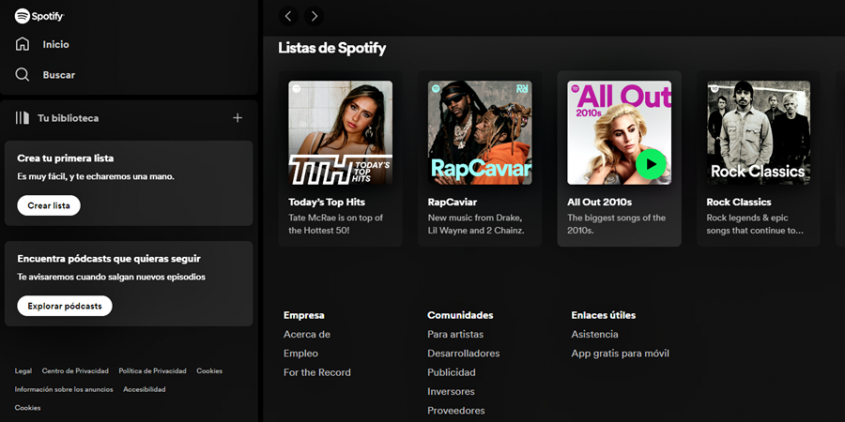
Task: Click the Empresa footer heading
Action: [x=304, y=315]
